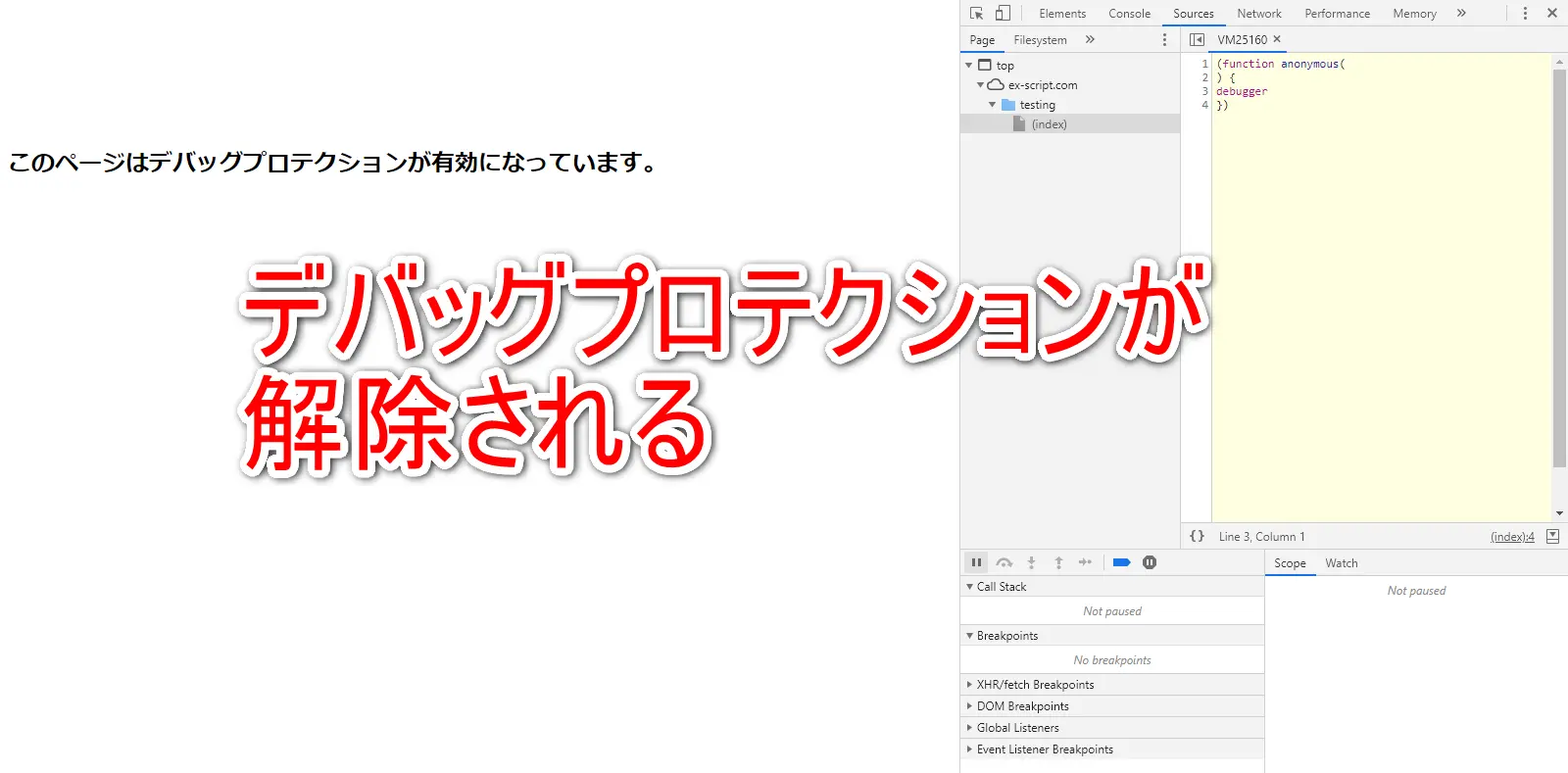Screen dimensions: 1568x773
Task: Expand the Event Listener Breakpoints section
Action: pyautogui.click(x=970, y=749)
